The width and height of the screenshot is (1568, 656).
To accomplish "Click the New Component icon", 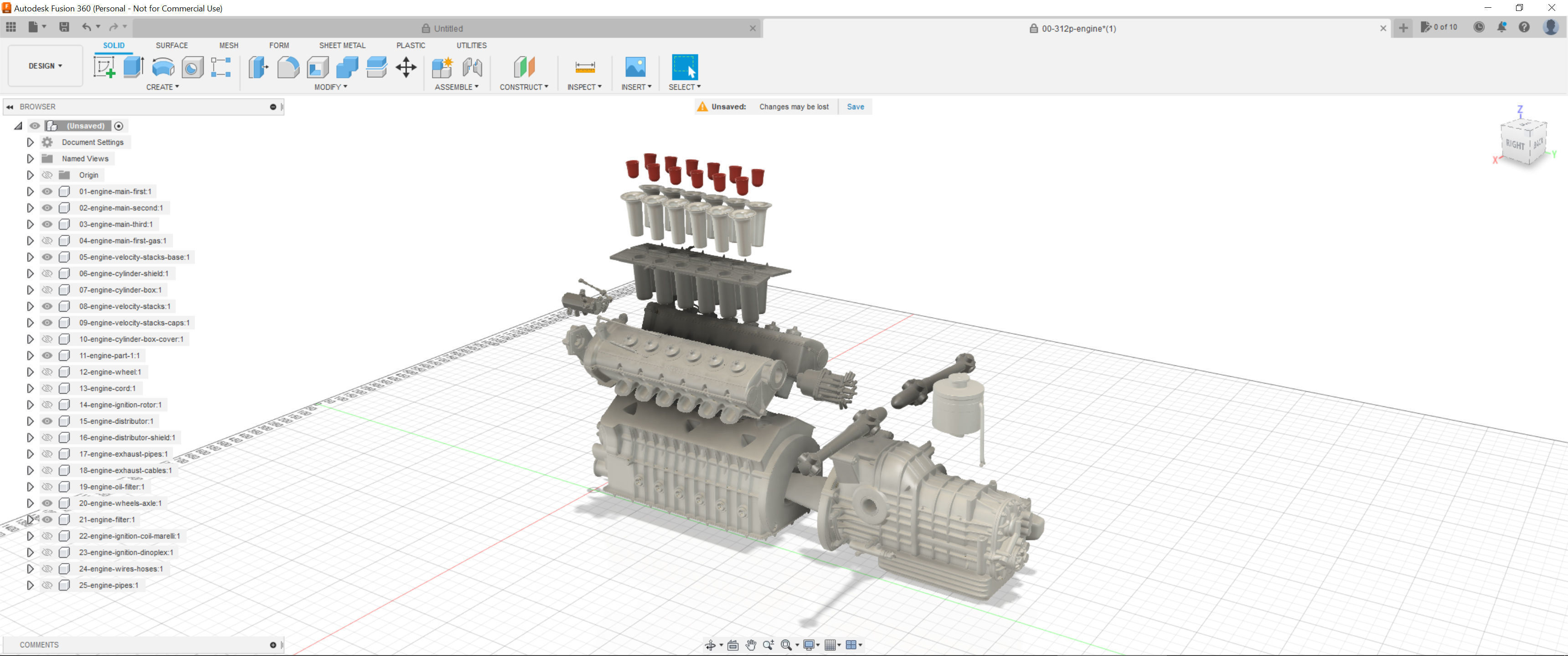I will click(442, 67).
